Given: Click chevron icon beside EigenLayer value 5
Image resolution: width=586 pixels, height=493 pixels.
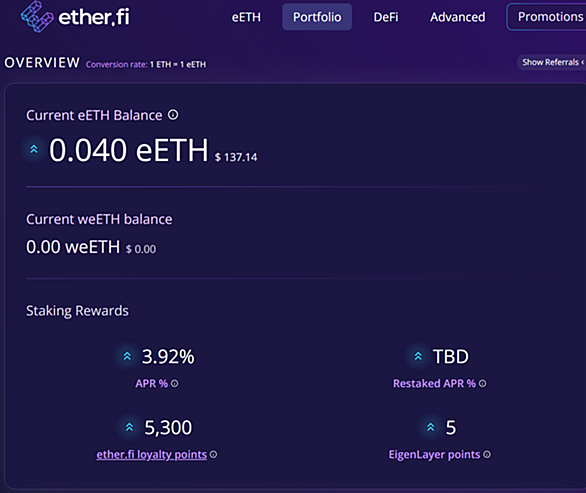Looking at the screenshot, I should (x=431, y=427).
